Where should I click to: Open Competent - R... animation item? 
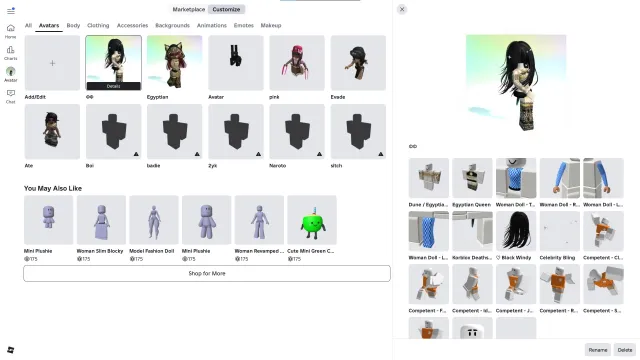click(x=560, y=284)
